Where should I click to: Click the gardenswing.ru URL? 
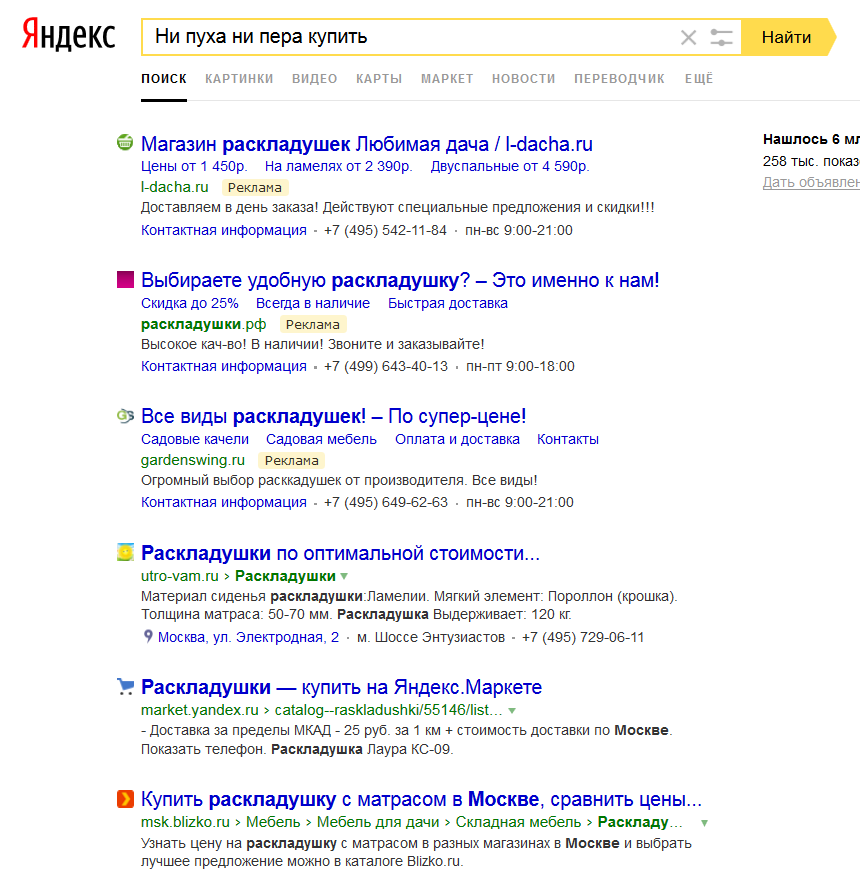[x=193, y=460]
